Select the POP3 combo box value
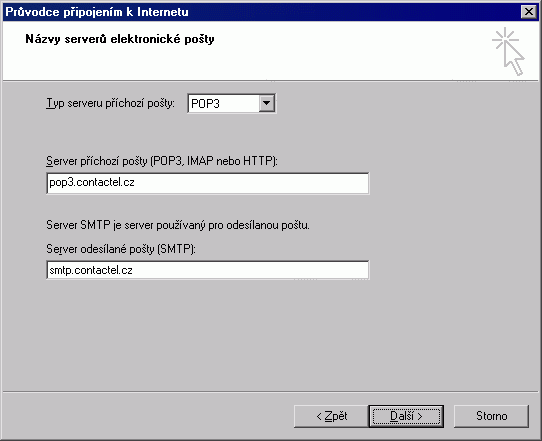Screen dimensions: 542x441 point(224,103)
